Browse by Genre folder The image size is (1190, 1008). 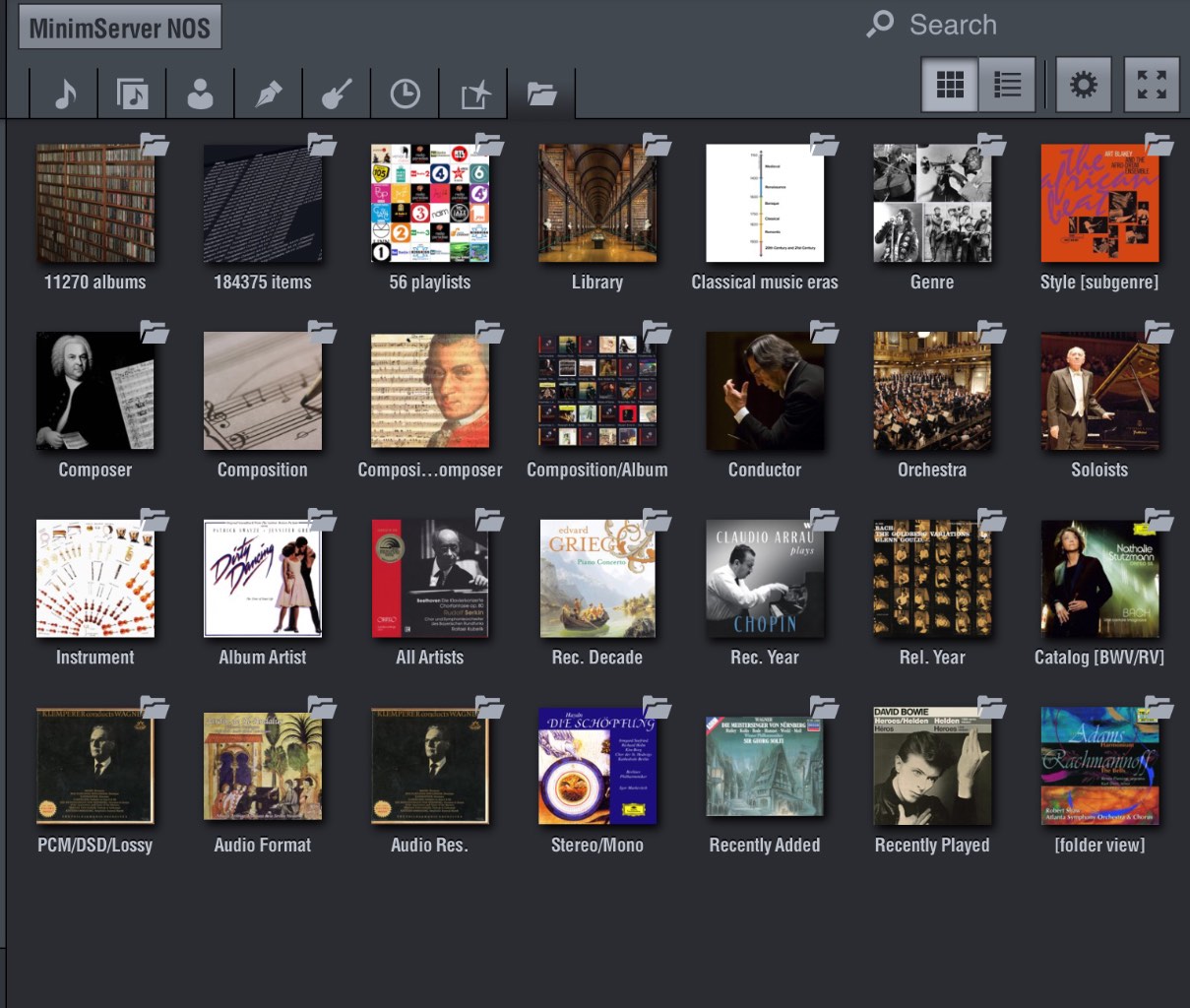coord(932,204)
